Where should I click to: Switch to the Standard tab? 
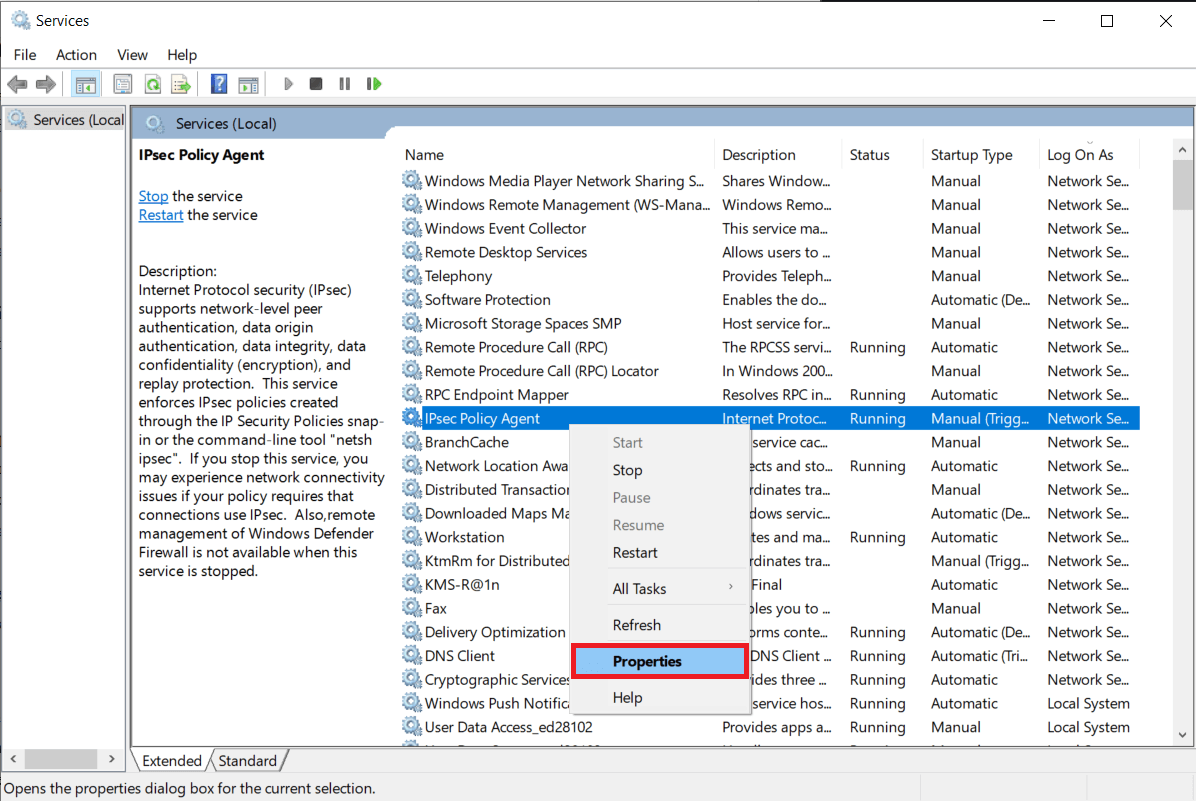(246, 760)
